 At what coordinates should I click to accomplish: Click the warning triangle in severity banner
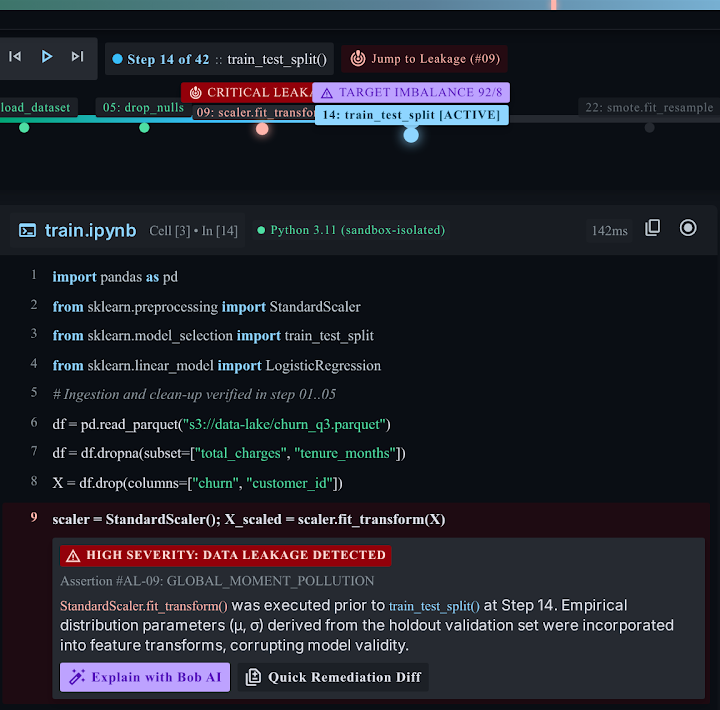coord(73,556)
